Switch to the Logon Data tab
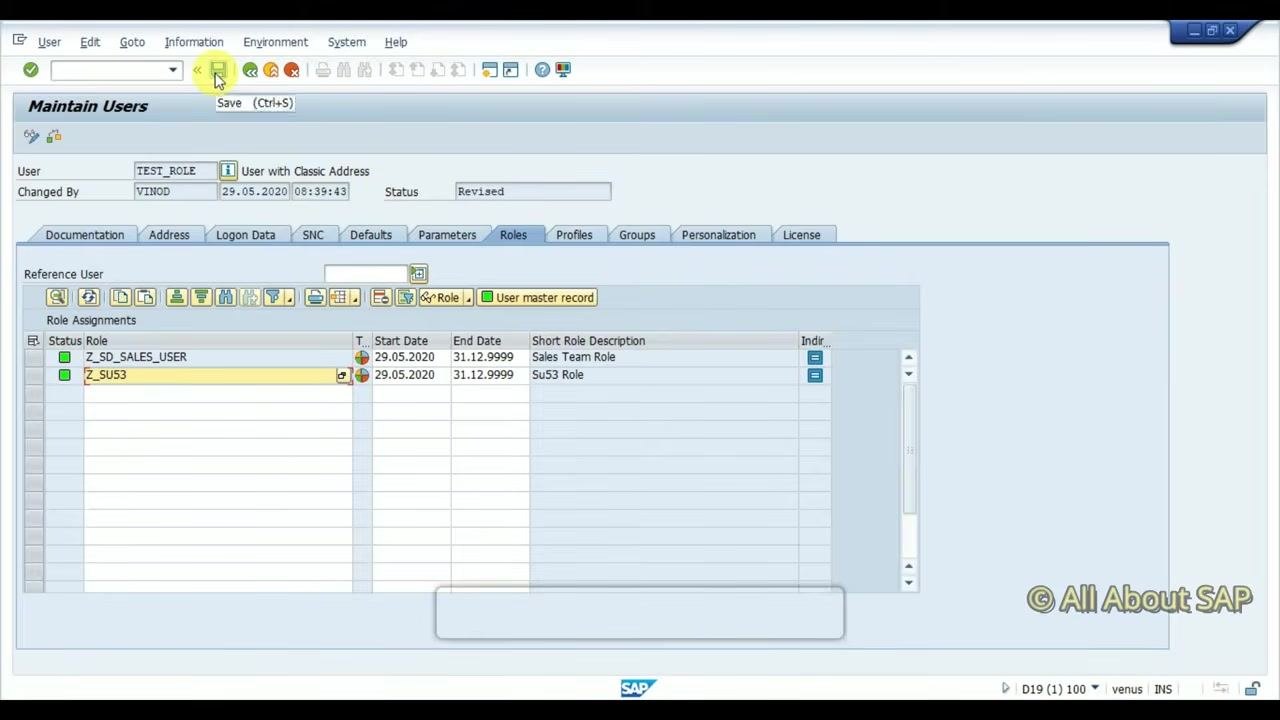This screenshot has height=720, width=1280. (x=245, y=235)
